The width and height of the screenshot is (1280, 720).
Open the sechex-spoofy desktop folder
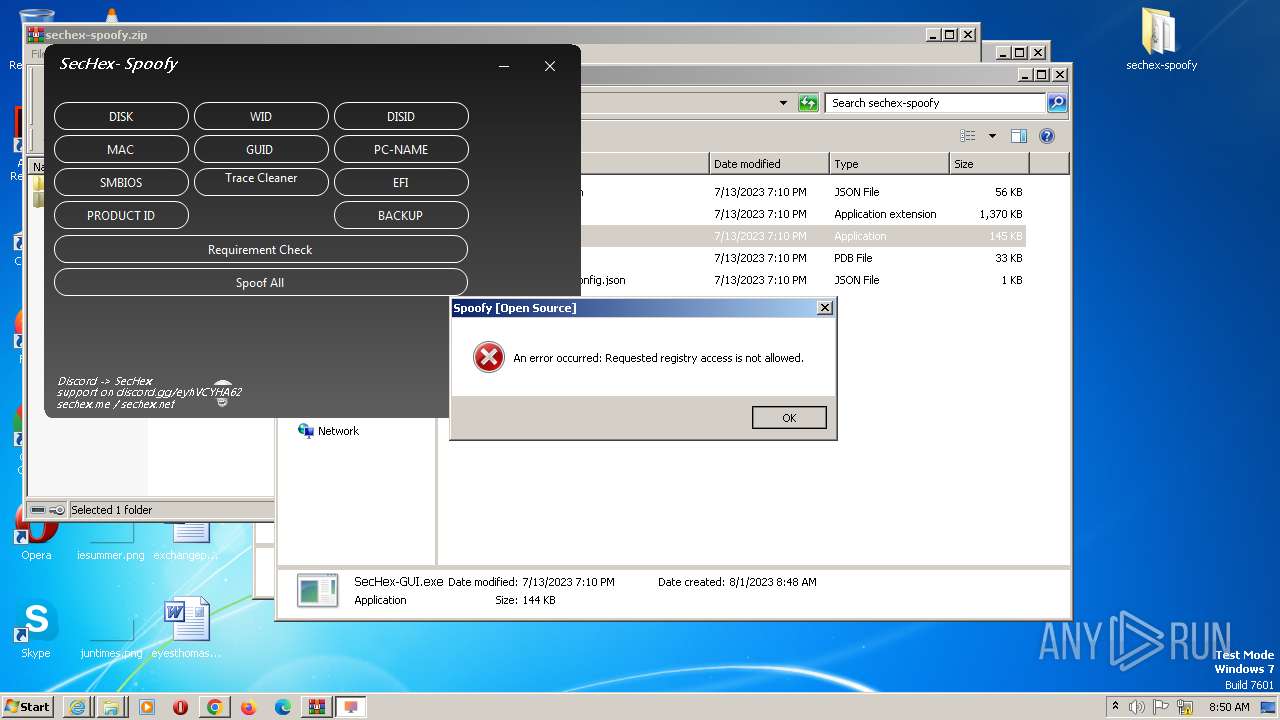click(1161, 40)
